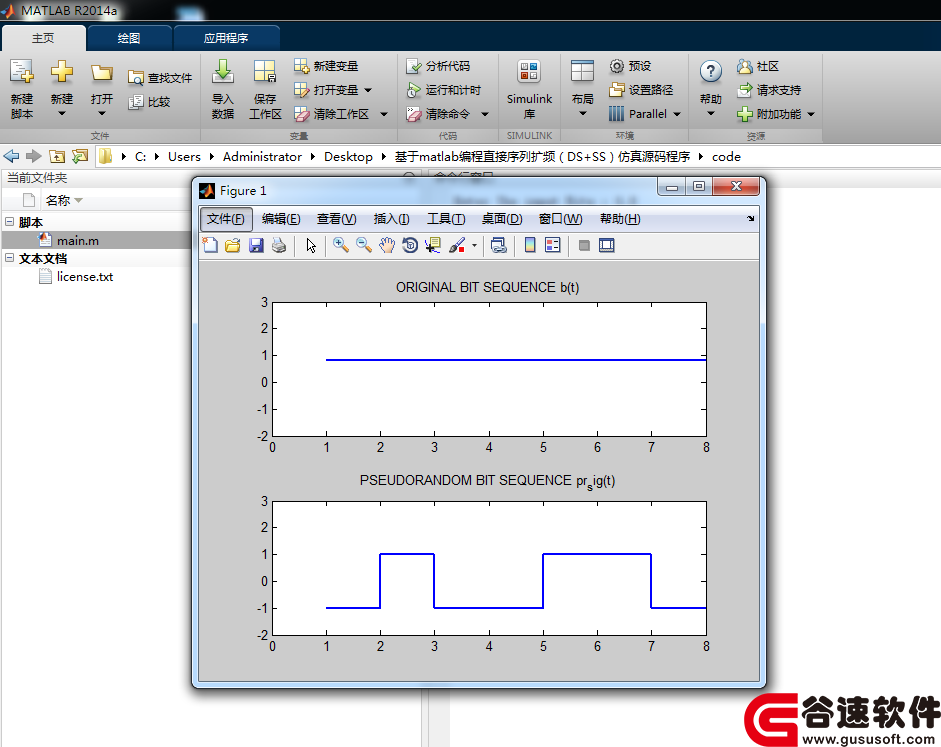
Task: Click the Save Workspace icon
Action: coord(264,71)
